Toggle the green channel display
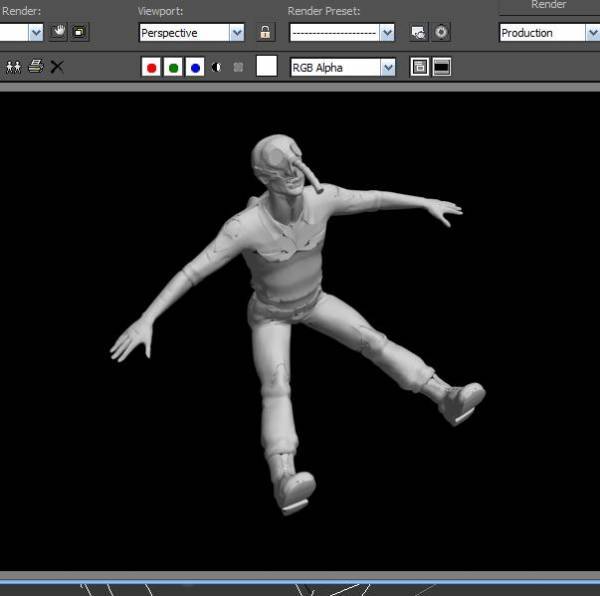The height and width of the screenshot is (596, 600). pos(173,67)
